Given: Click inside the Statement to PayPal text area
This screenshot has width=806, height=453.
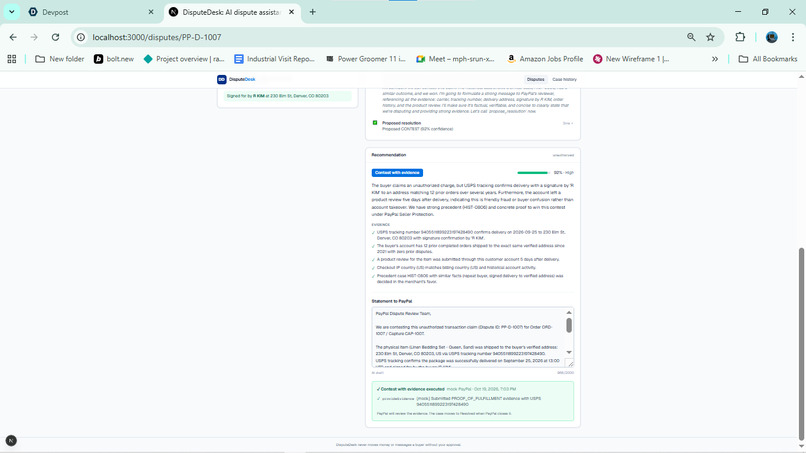Looking at the screenshot, I should [x=468, y=337].
